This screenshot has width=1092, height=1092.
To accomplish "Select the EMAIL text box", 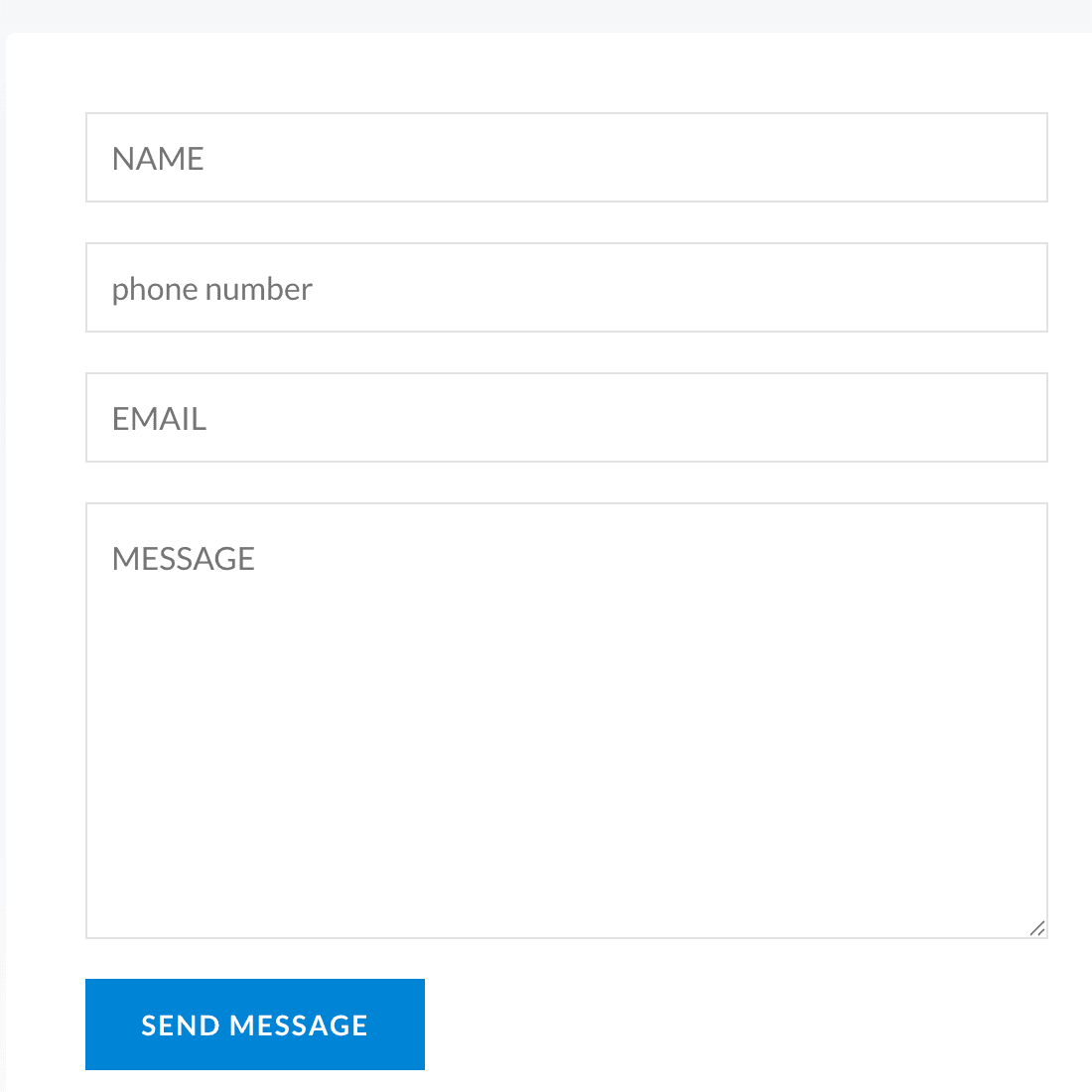I will (566, 418).
